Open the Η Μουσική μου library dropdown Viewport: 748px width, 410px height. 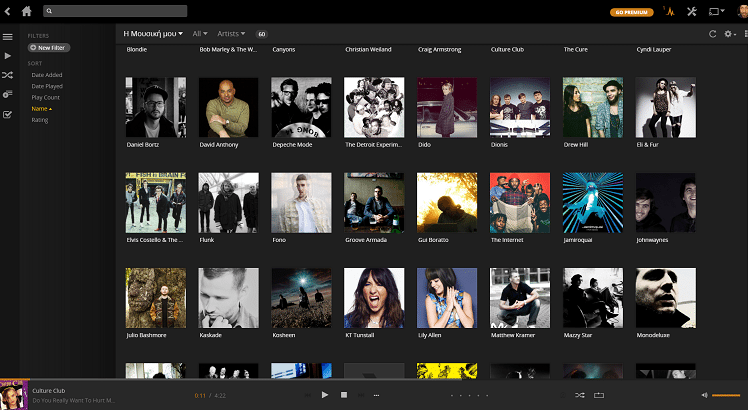[x=153, y=34]
